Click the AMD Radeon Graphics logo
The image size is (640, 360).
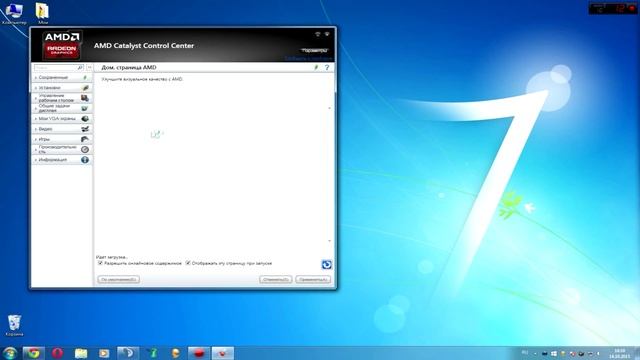[x=62, y=46]
